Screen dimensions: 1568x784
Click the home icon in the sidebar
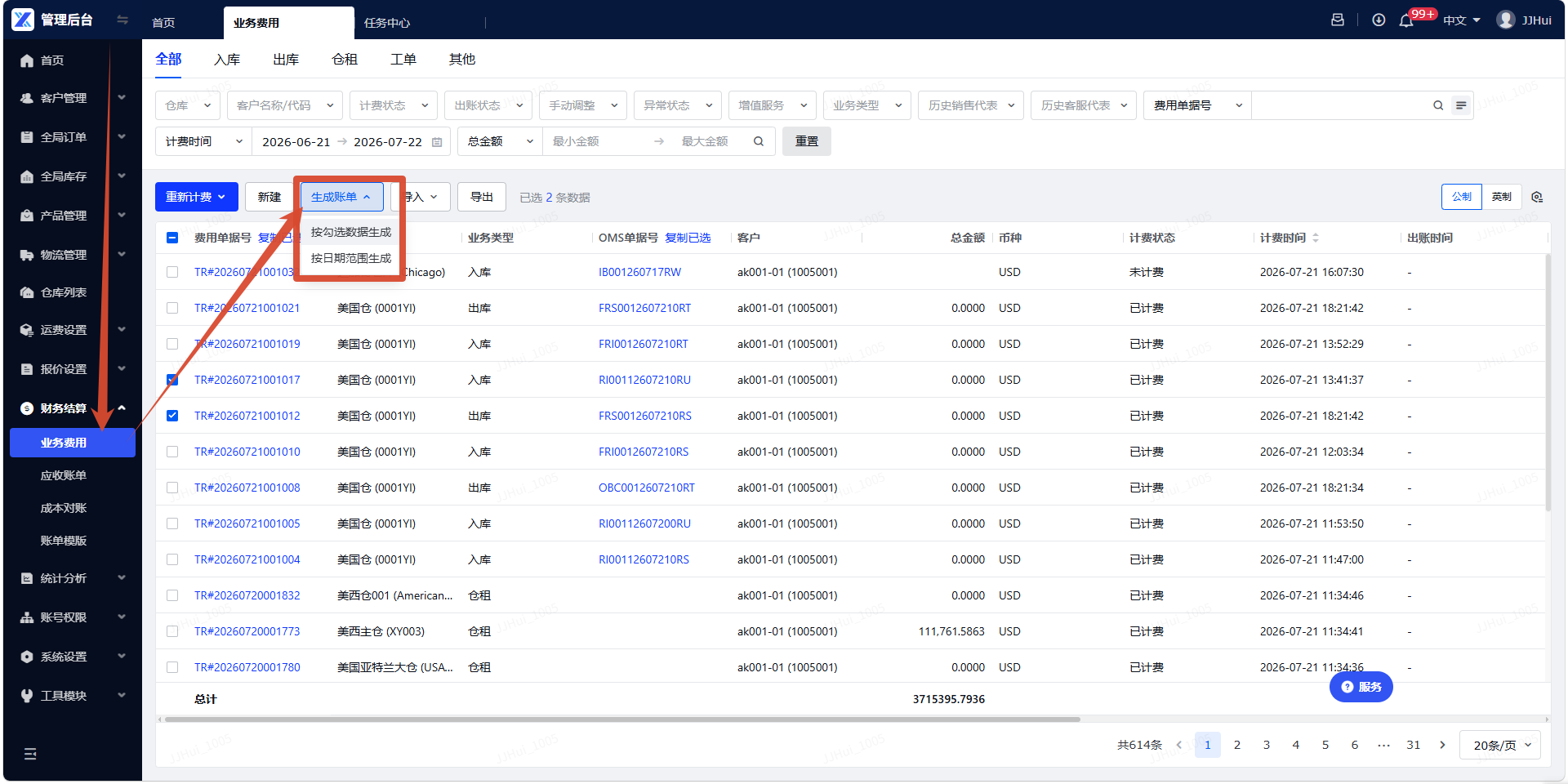click(27, 60)
